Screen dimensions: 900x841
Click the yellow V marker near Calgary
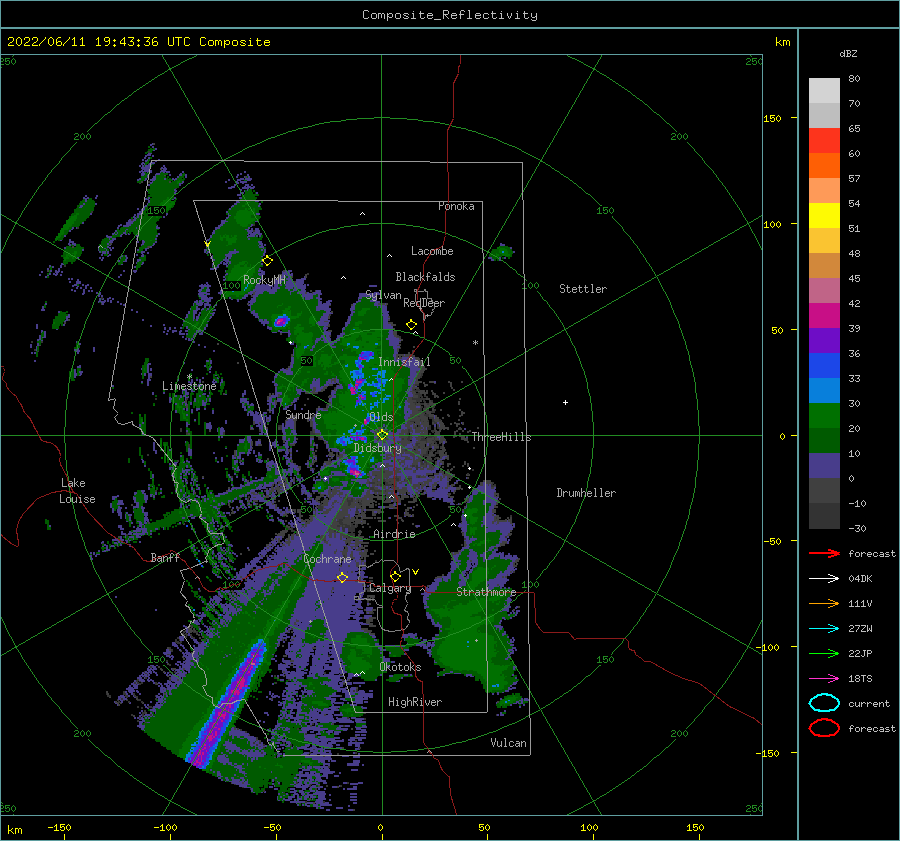[415, 572]
